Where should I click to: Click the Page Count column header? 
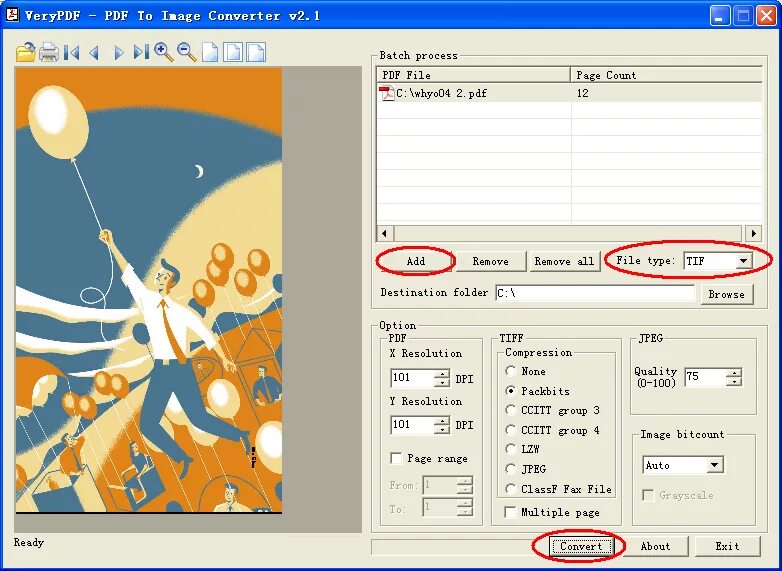[666, 75]
